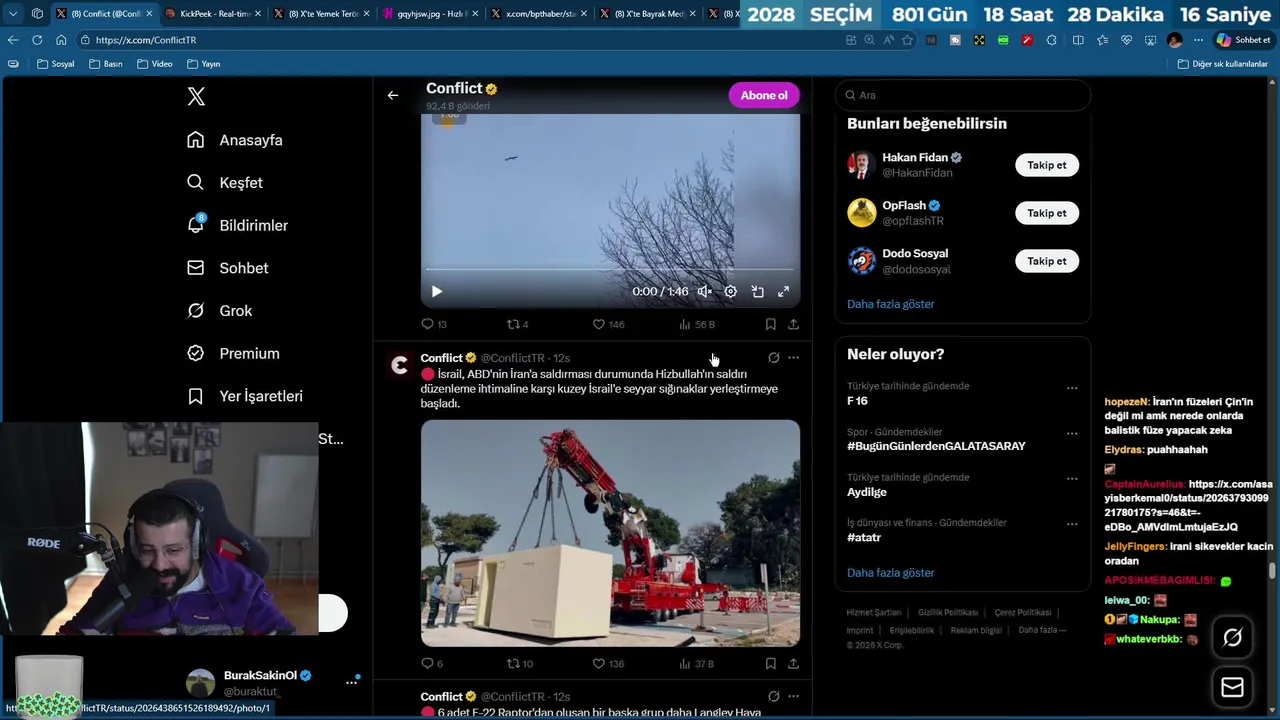Open Diğer sık kullanılanlar folder
This screenshot has height=720, width=1280.
click(x=1222, y=64)
